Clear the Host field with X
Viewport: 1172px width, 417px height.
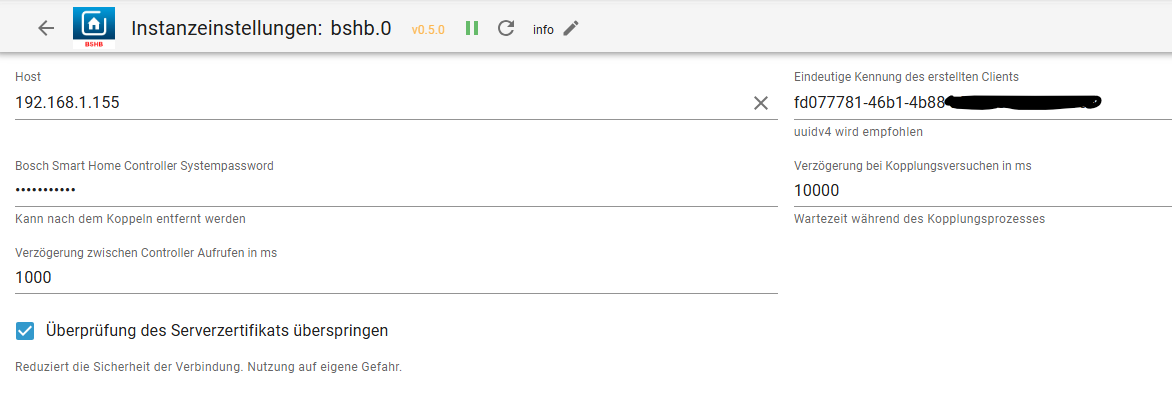pos(761,102)
